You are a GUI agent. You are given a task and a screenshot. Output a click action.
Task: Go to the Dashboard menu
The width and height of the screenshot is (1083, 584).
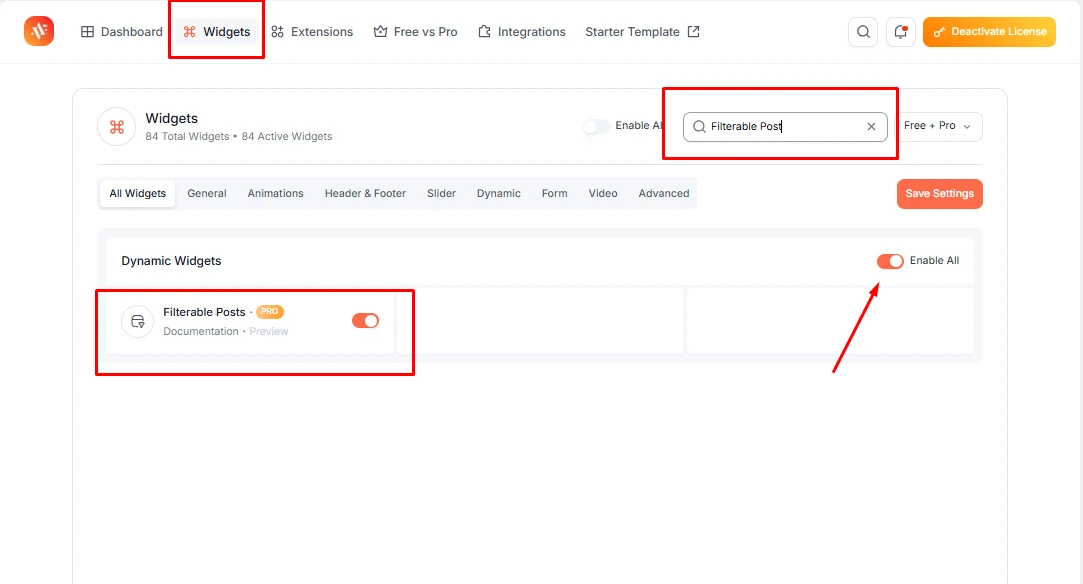(122, 32)
